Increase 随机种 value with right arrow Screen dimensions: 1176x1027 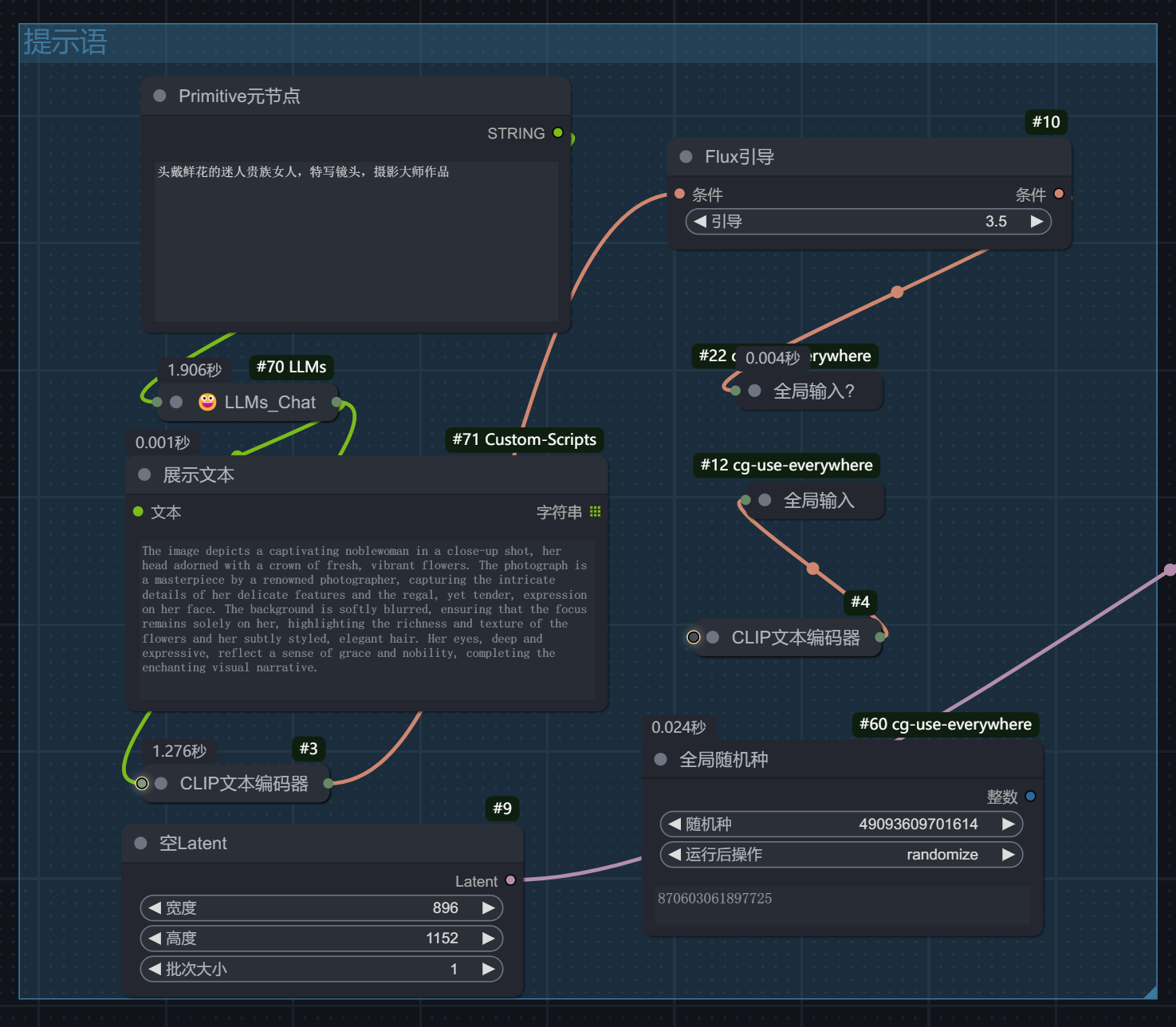click(1009, 824)
